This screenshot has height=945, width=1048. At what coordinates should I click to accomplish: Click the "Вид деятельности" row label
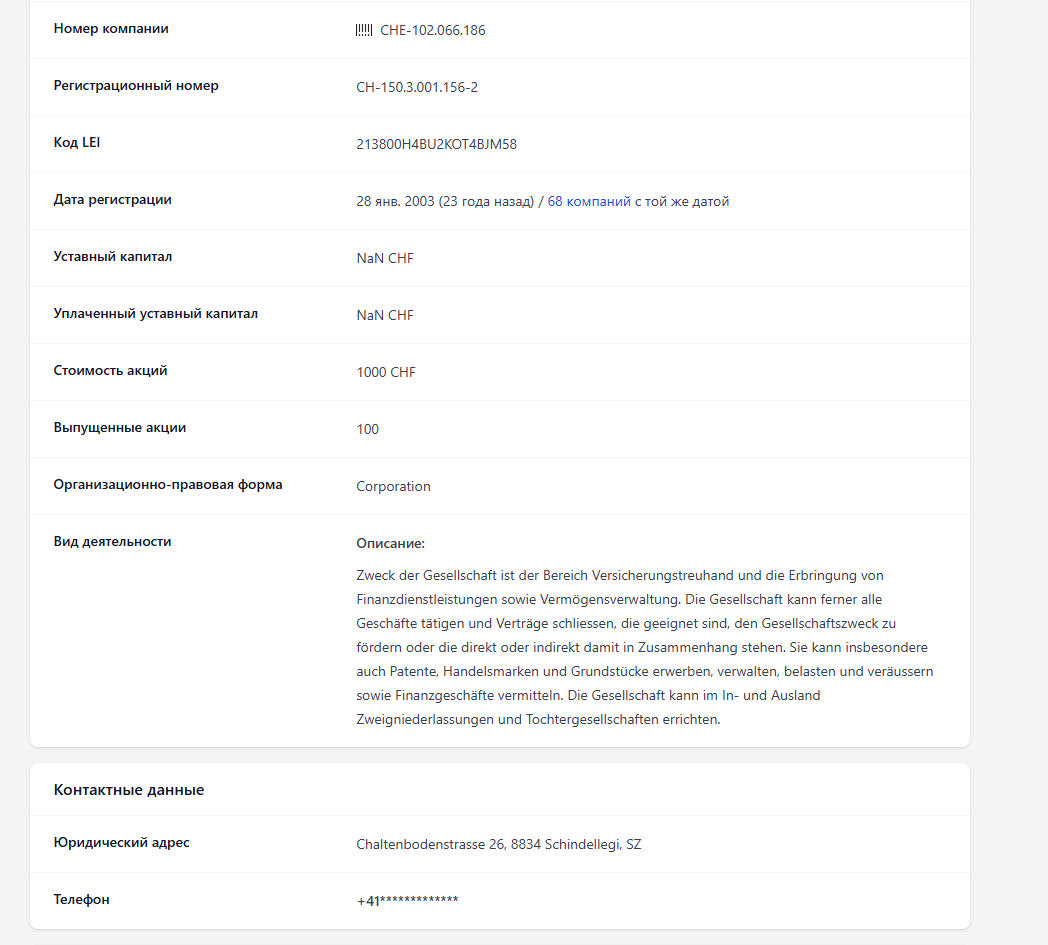pos(112,541)
